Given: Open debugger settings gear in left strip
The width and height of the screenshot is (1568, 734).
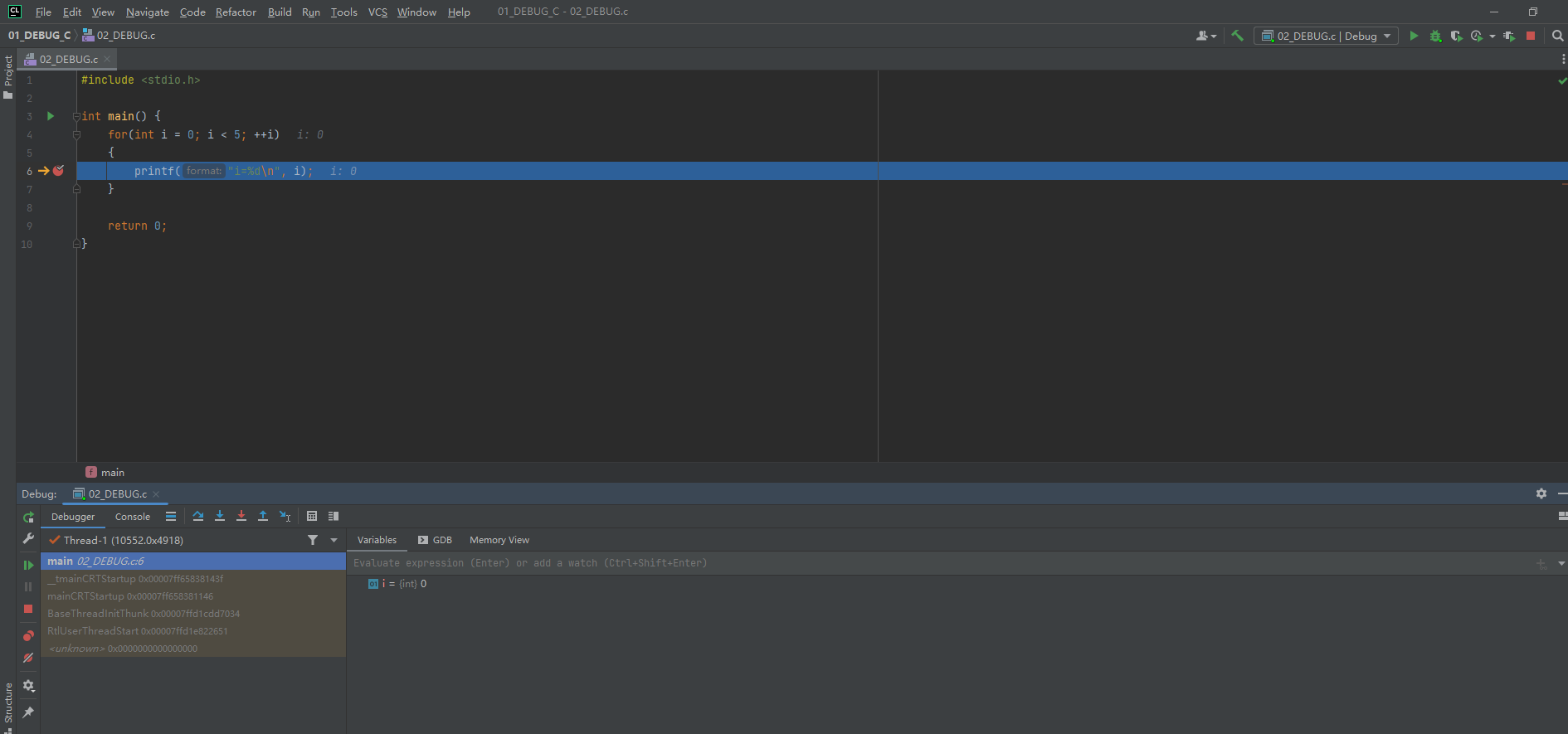Looking at the screenshot, I should click(x=28, y=686).
